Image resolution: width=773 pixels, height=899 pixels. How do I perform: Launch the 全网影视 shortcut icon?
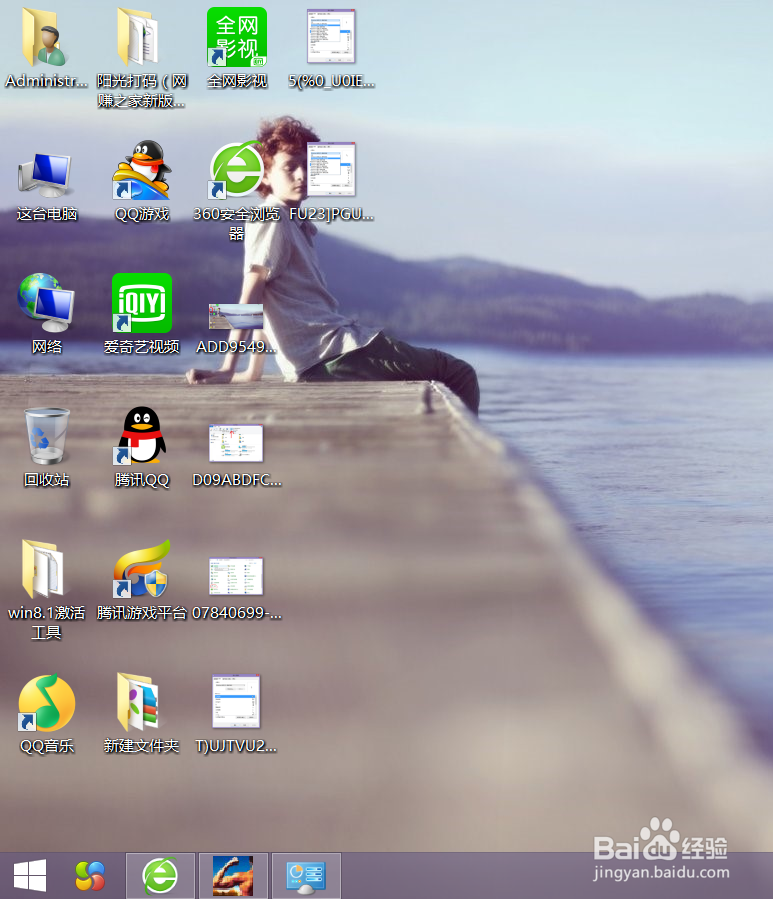237,37
